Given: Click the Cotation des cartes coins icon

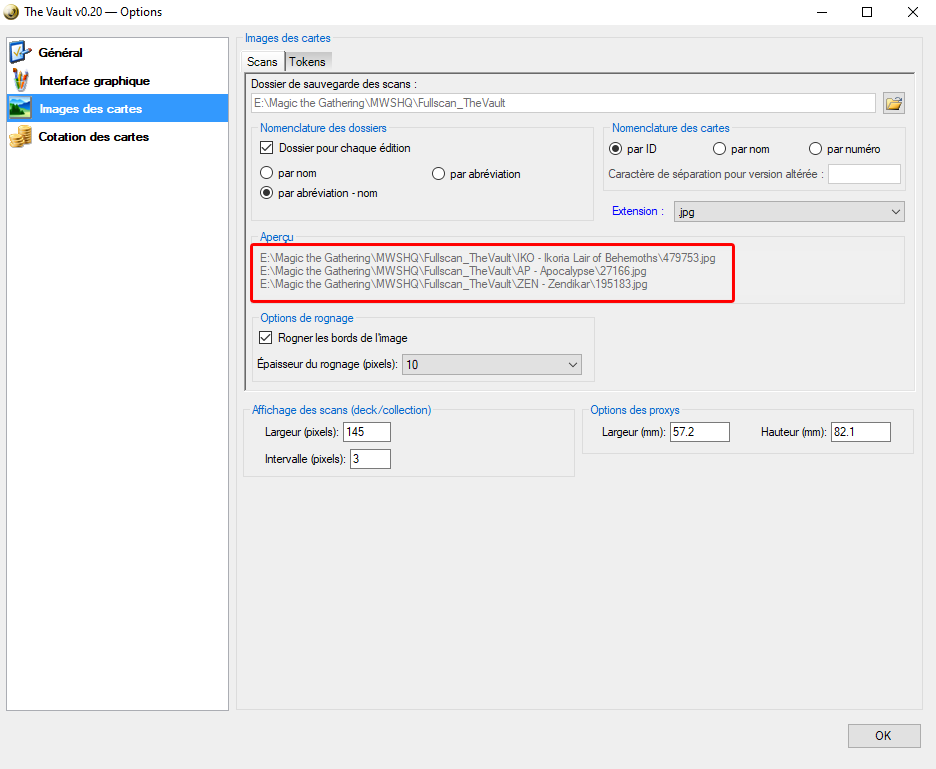Looking at the screenshot, I should (20, 136).
